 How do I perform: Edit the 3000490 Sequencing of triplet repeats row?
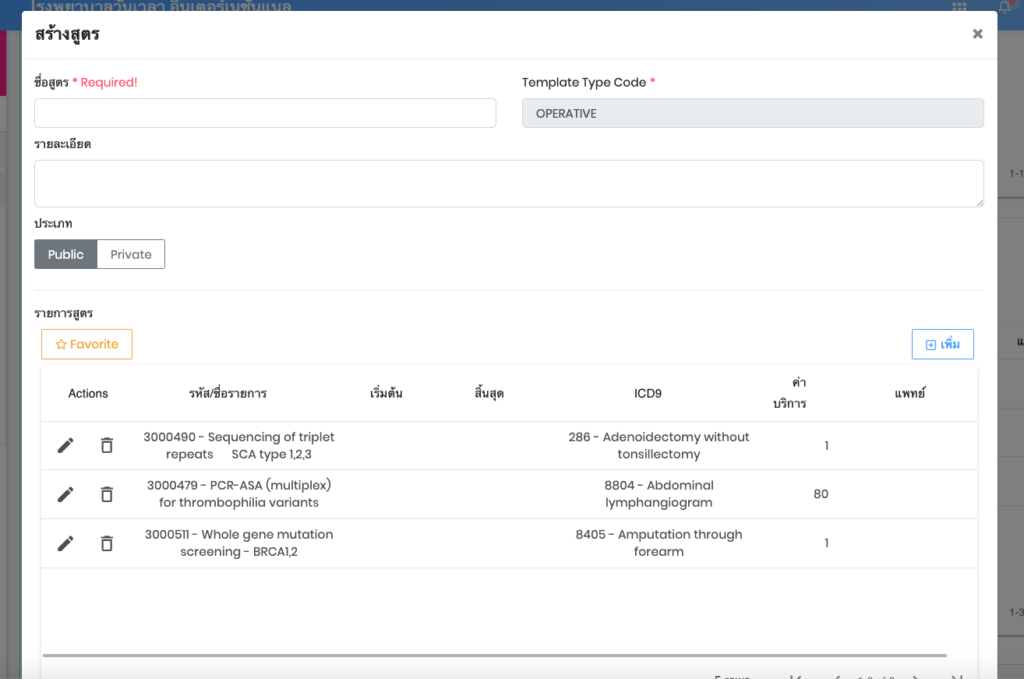click(x=66, y=446)
